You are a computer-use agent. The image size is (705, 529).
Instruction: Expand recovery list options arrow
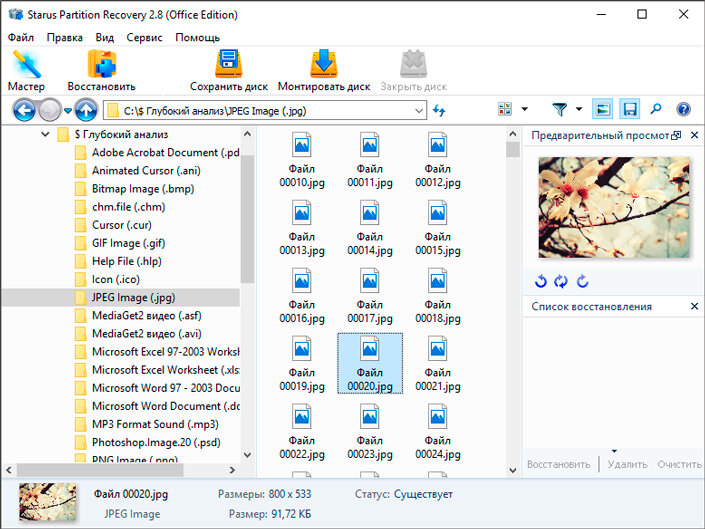614,451
